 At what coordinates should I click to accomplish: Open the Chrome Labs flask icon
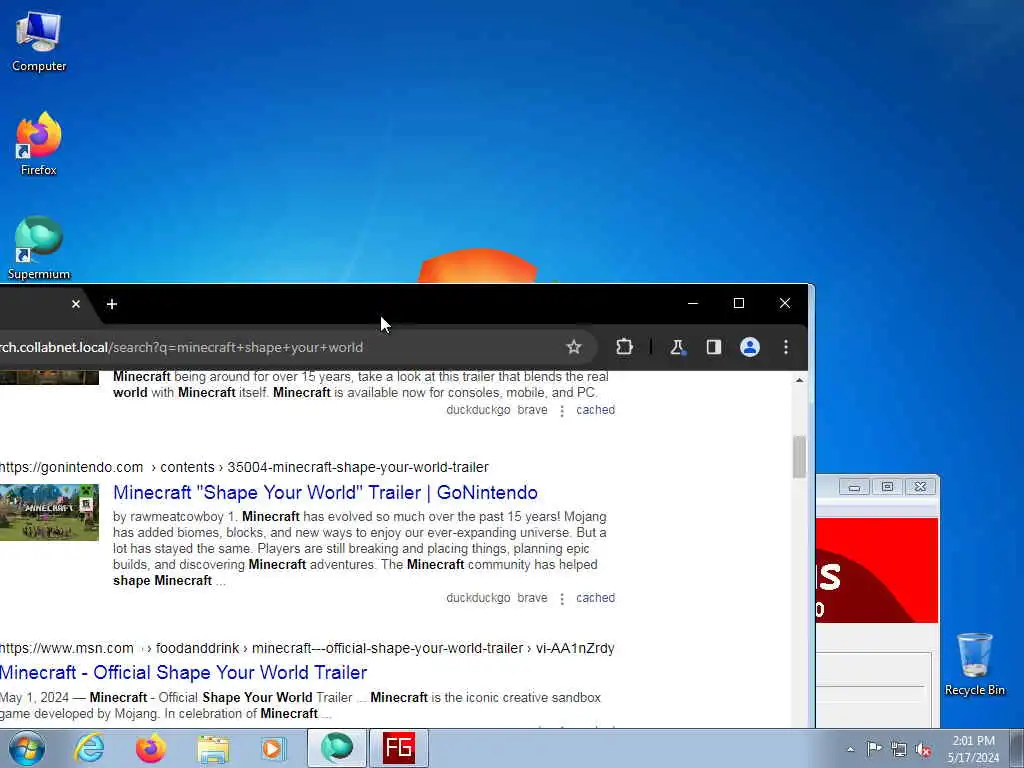coord(677,347)
